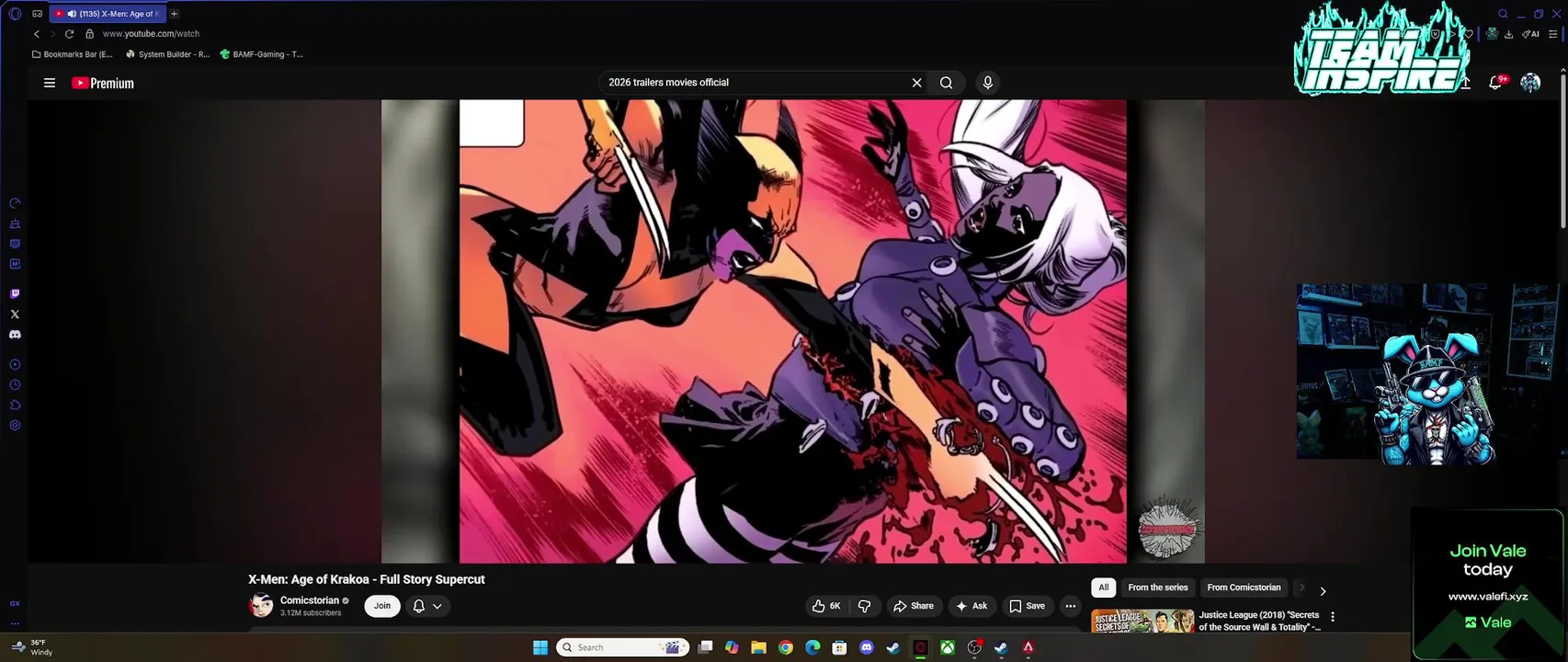Open Justice League 'Secrets of the Source Wall' title
The width and height of the screenshot is (1568, 662).
[1259, 621]
